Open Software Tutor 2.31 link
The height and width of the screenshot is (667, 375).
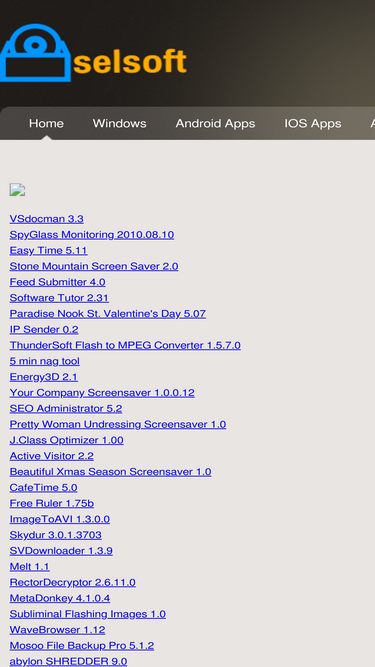tap(59, 298)
